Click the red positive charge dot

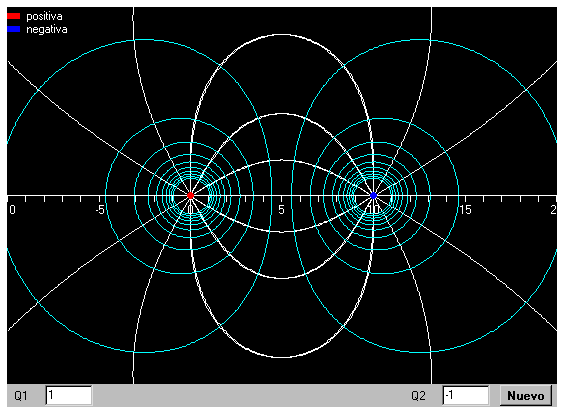190,195
